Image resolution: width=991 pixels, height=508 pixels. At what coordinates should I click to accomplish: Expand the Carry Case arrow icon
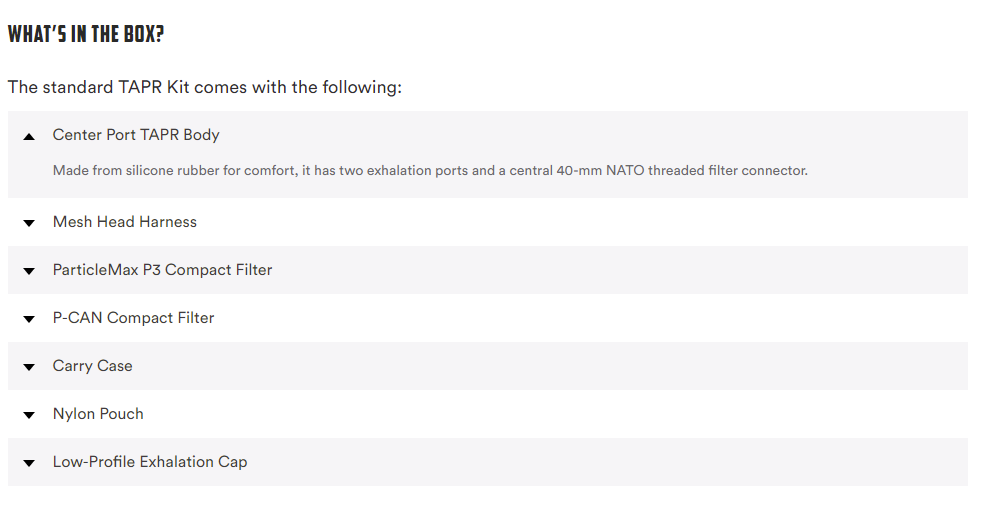(29, 367)
